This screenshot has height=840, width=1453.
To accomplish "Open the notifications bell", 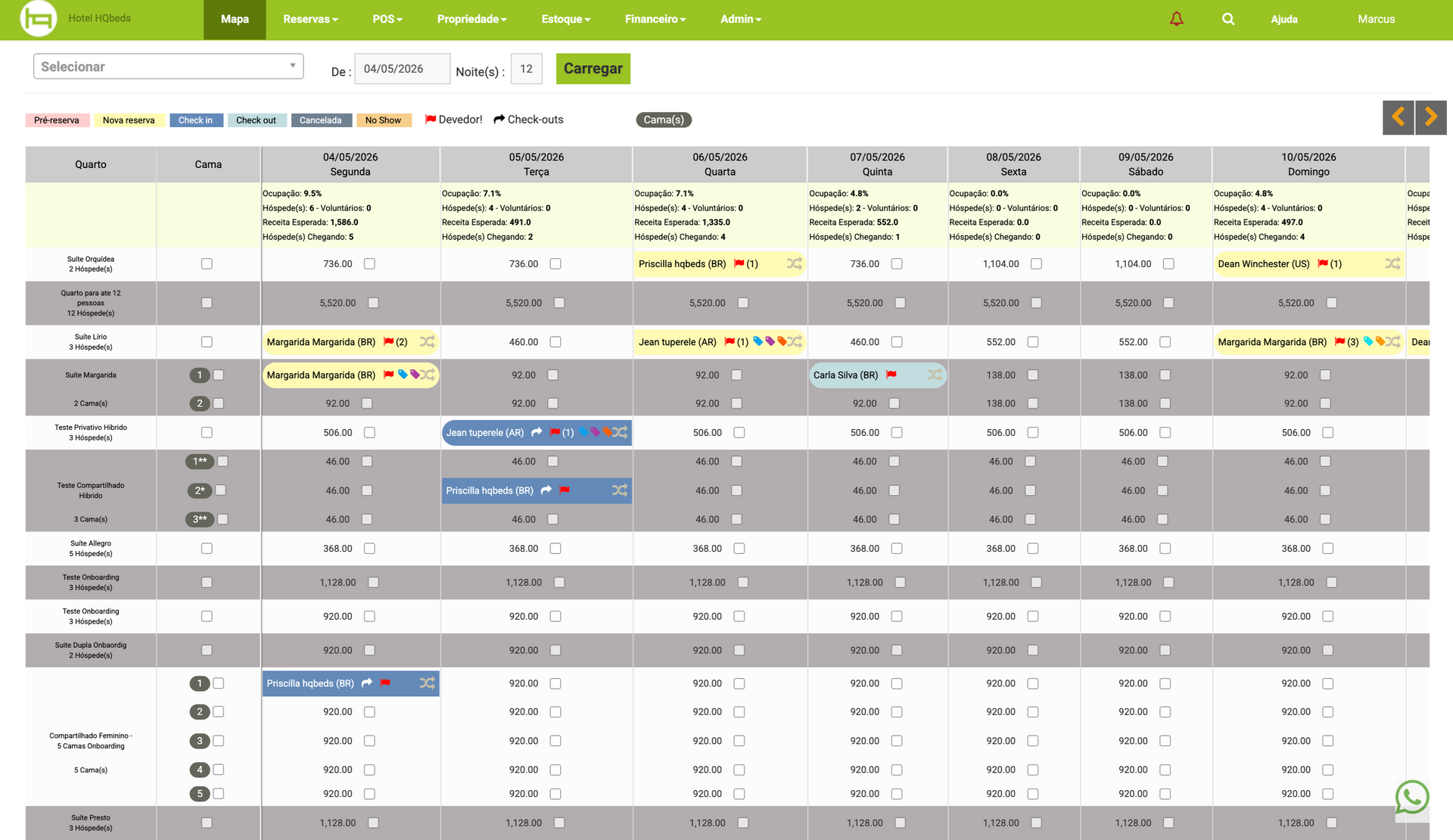I will point(1176,19).
